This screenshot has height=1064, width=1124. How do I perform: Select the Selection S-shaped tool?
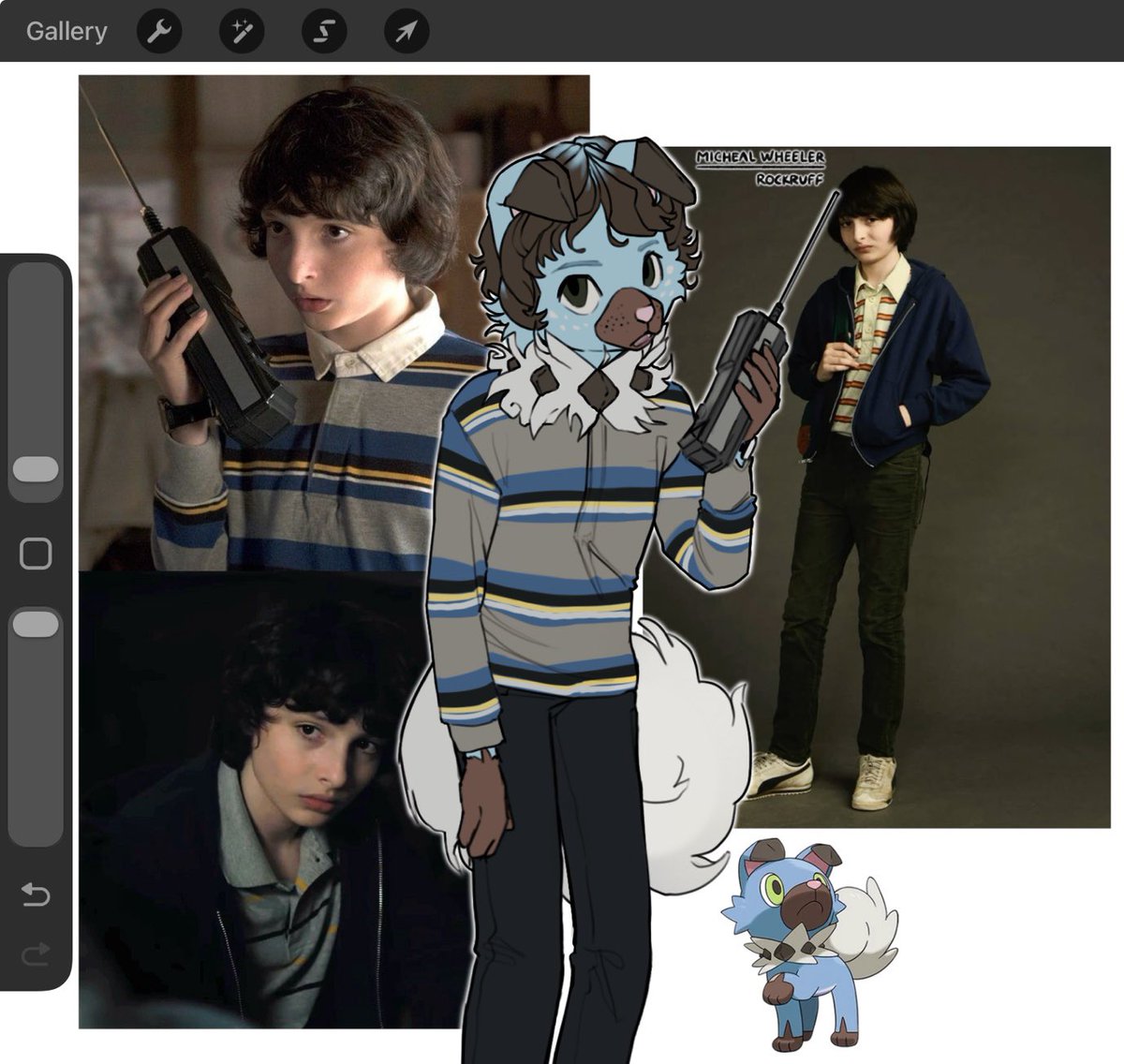coord(324,33)
